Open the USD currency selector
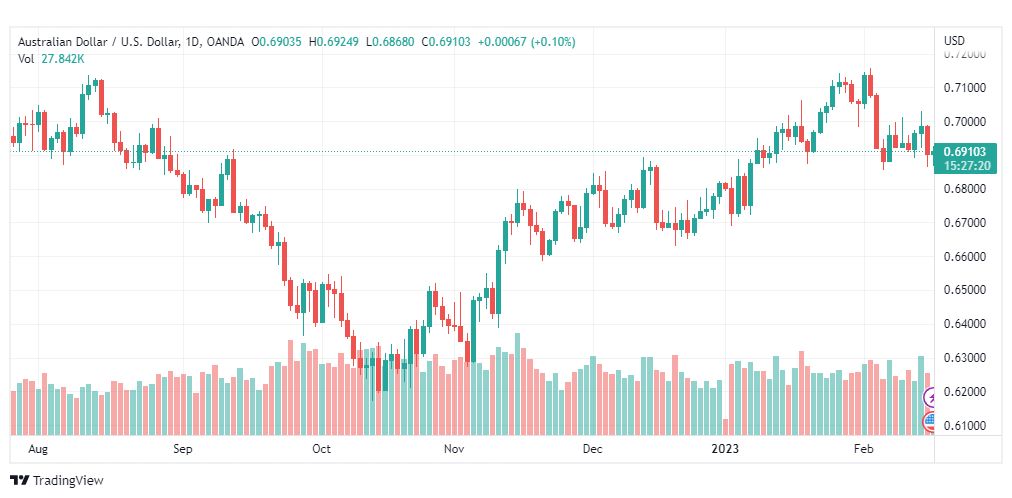 [954, 41]
